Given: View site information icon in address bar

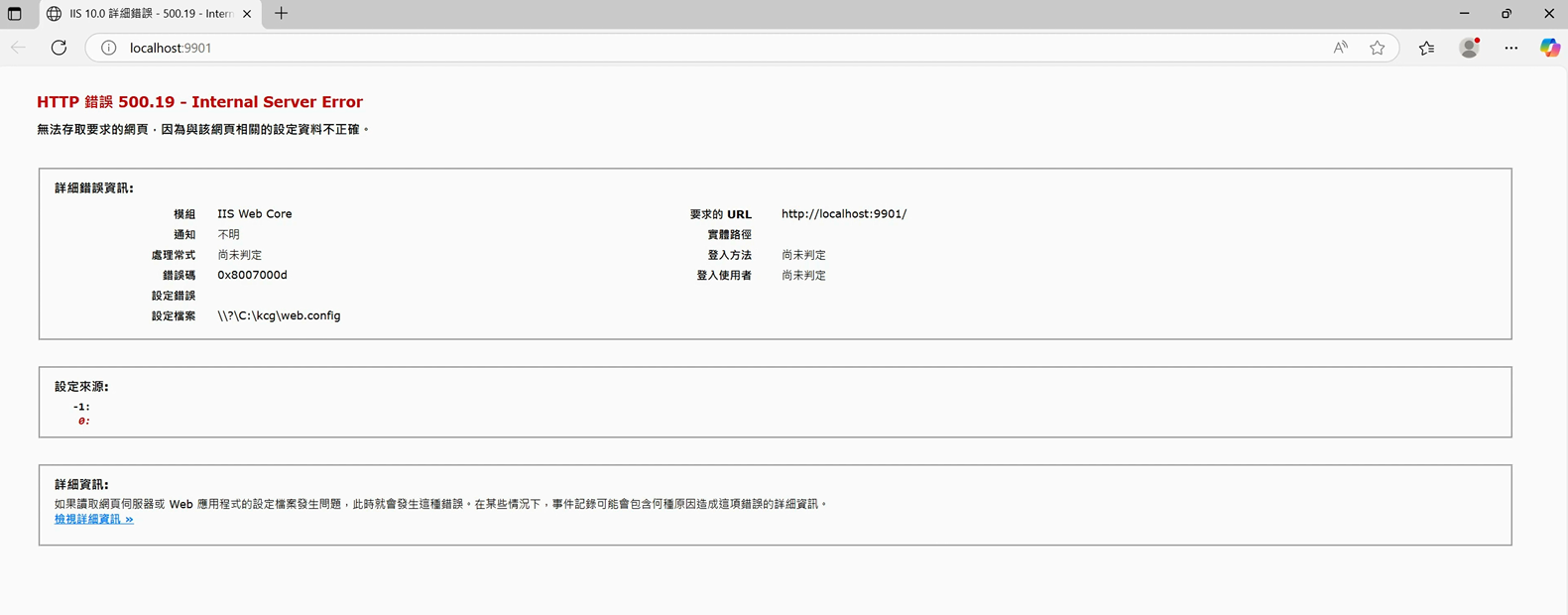Looking at the screenshot, I should tap(109, 48).
